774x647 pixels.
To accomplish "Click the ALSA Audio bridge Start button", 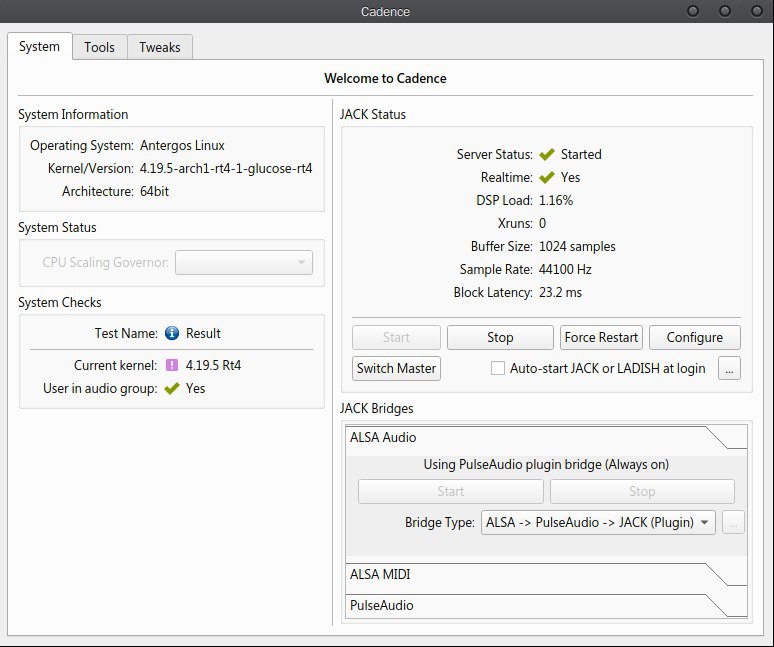I will (451, 492).
